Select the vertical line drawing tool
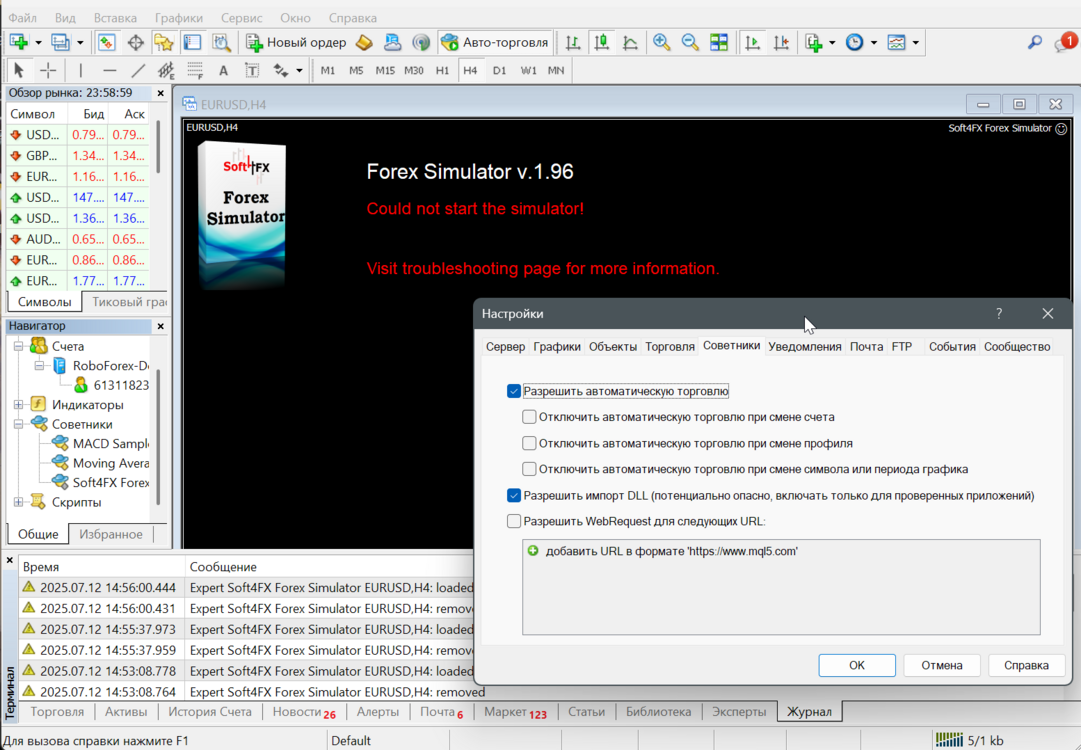This screenshot has width=1081, height=750. [81, 70]
